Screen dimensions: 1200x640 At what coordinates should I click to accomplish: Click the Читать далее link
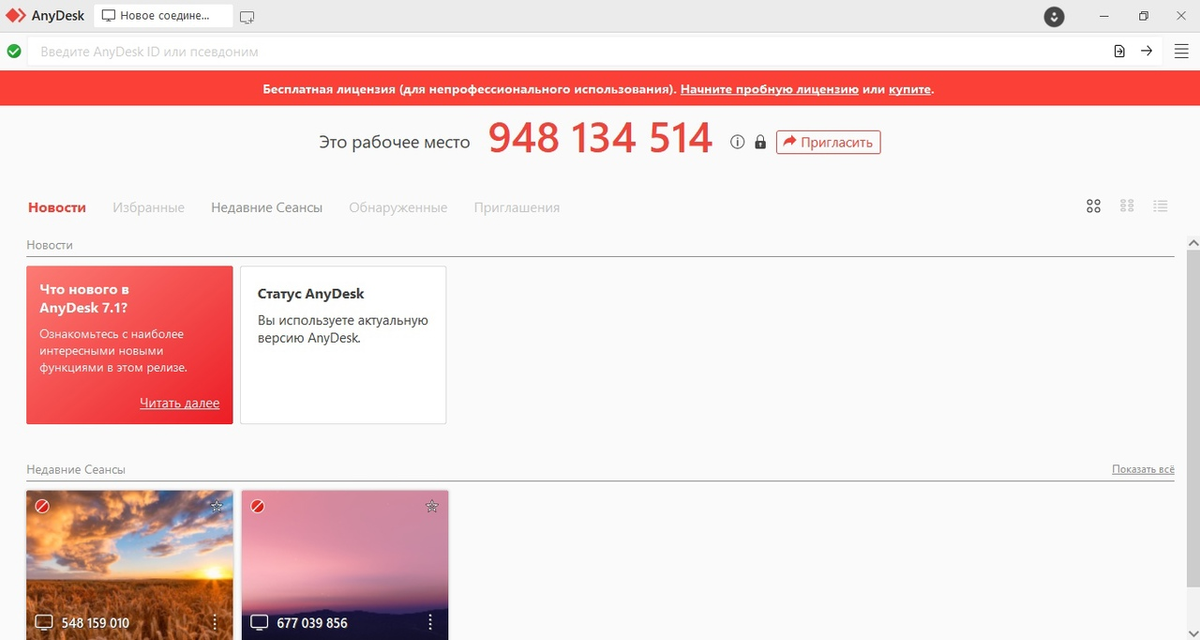180,403
